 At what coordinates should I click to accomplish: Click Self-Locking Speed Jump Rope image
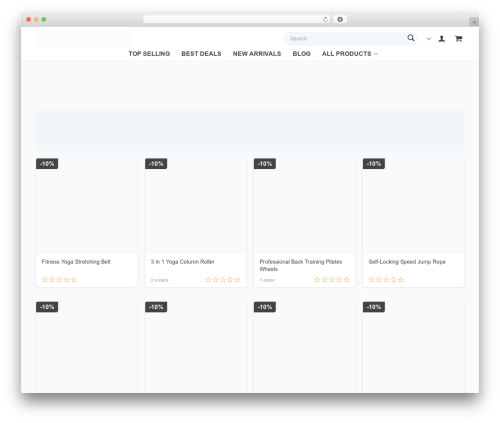coord(413,206)
